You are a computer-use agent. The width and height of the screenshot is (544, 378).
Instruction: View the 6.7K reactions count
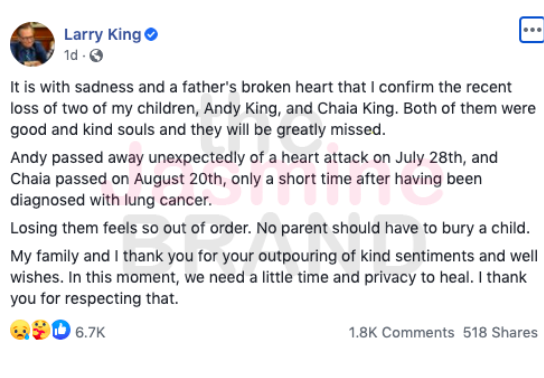tap(90, 332)
